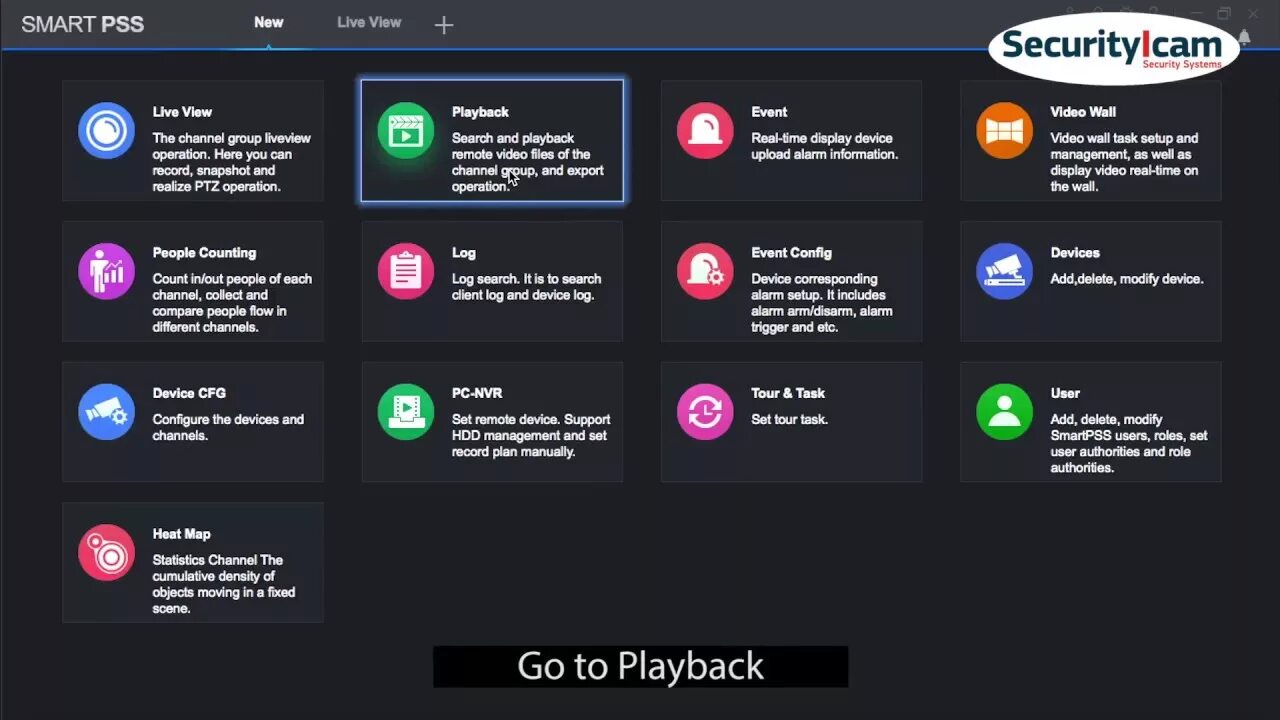Image resolution: width=1280 pixels, height=720 pixels.
Task: Click the 'PC-NVR' card title
Action: (477, 393)
